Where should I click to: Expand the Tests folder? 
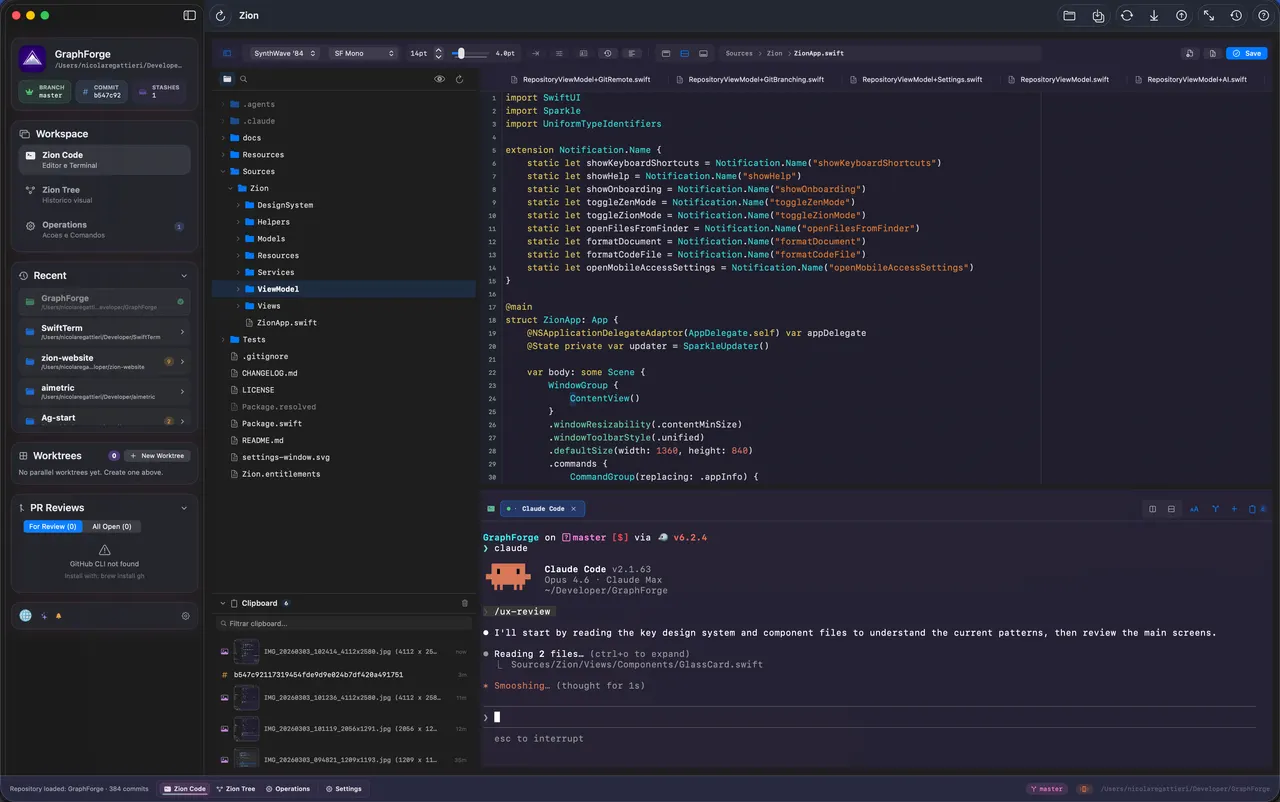223,339
